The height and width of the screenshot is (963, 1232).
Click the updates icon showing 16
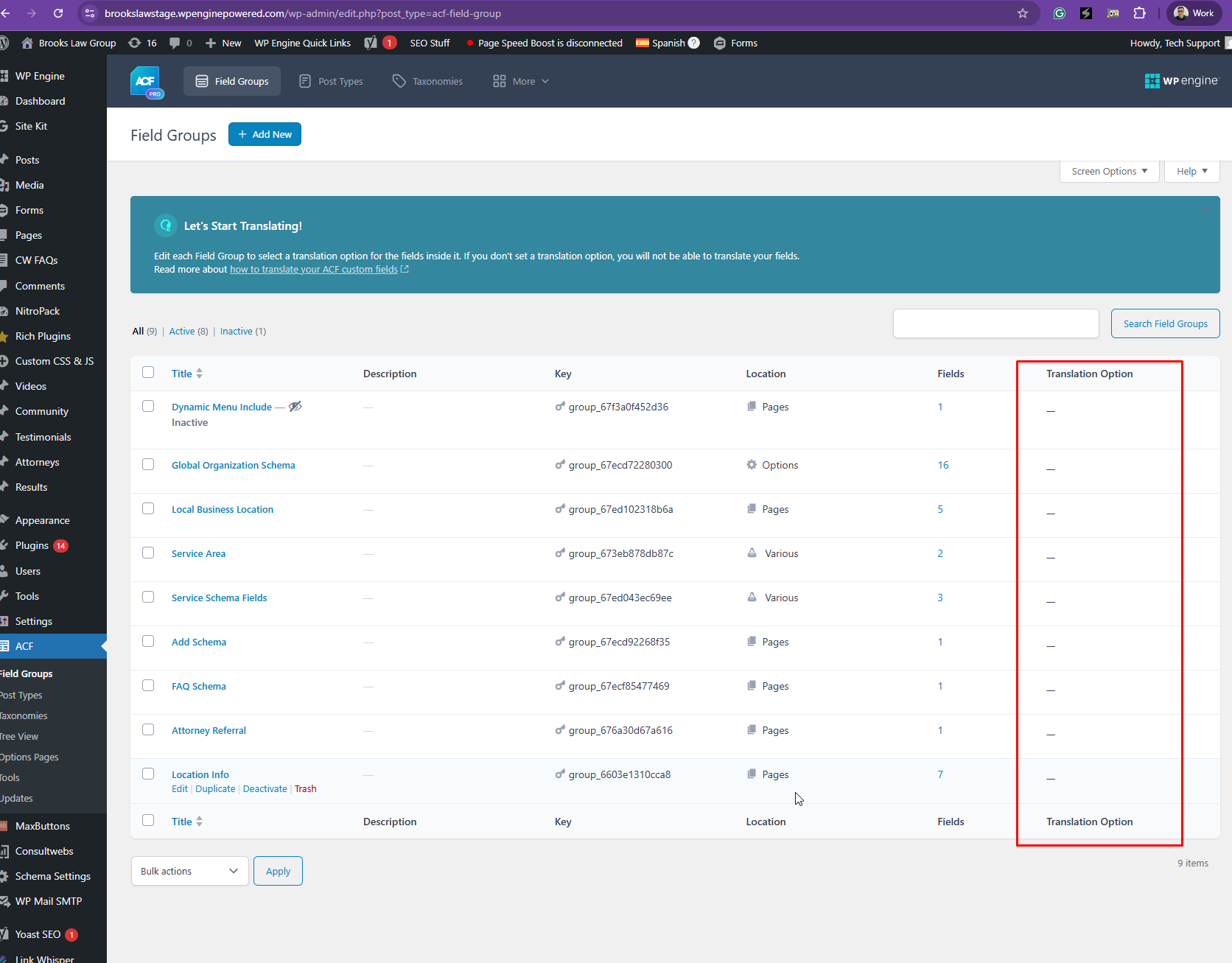pyautogui.click(x=142, y=43)
